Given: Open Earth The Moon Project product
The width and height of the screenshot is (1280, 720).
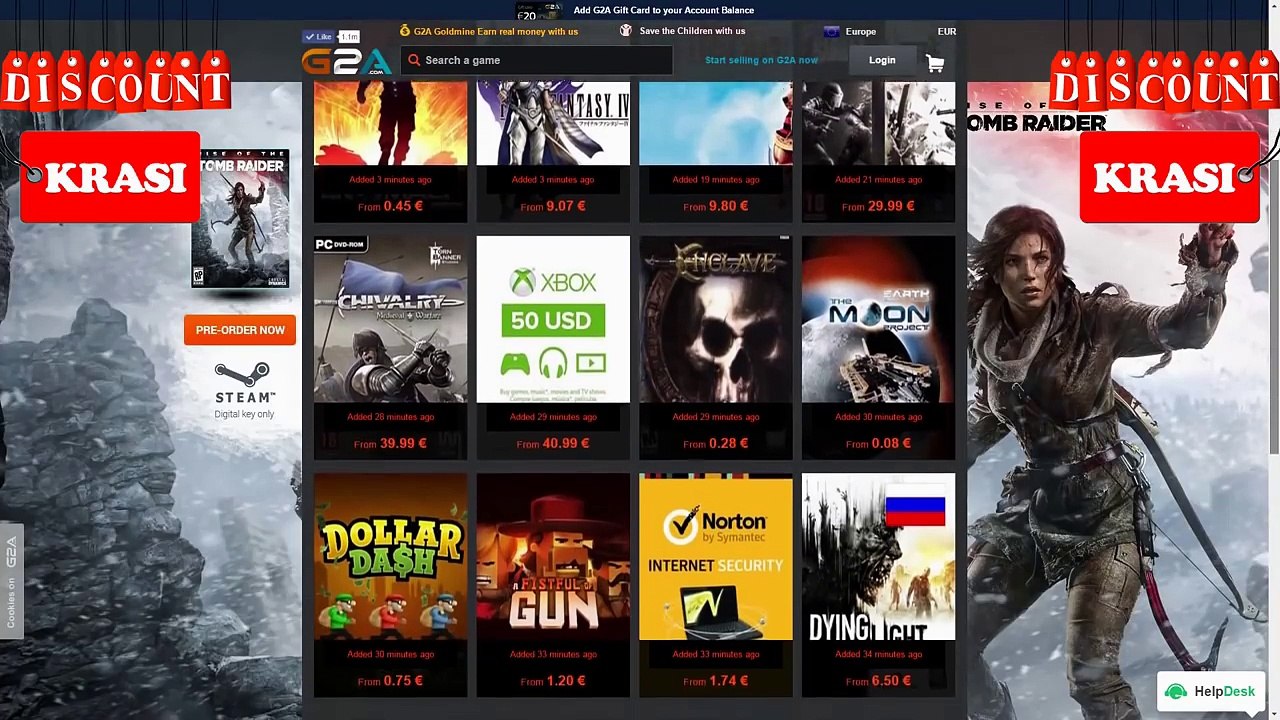Looking at the screenshot, I should click(x=878, y=319).
